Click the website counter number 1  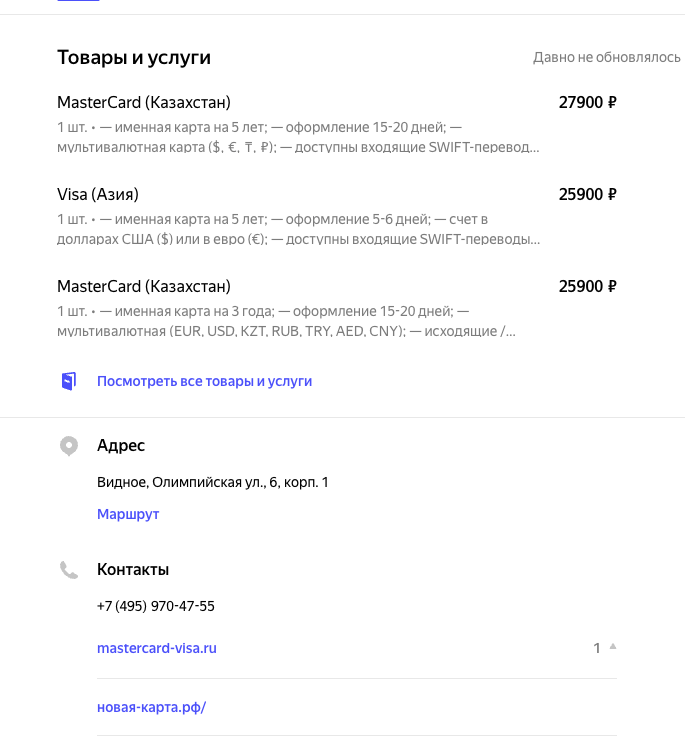pyautogui.click(x=597, y=648)
